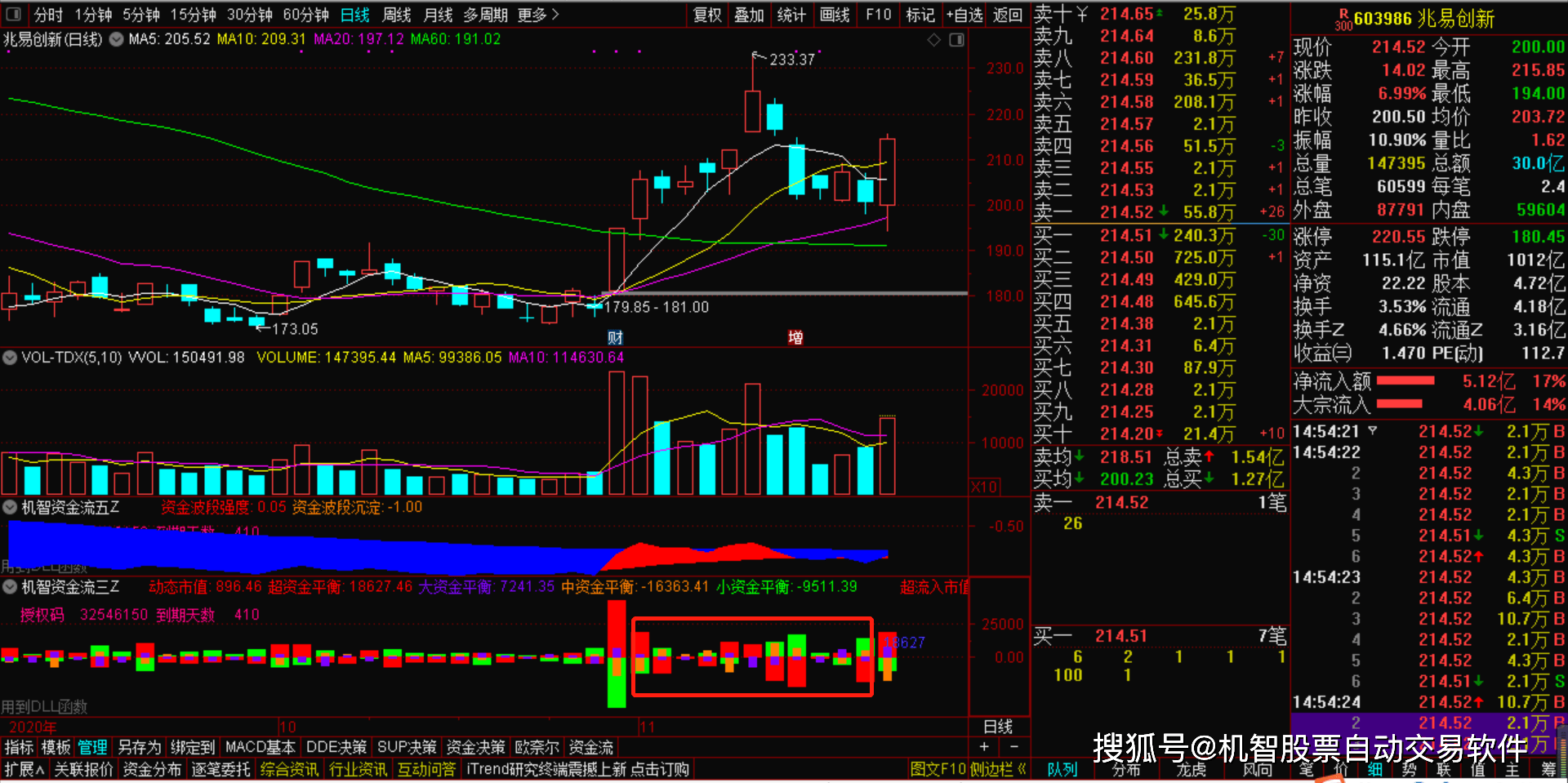Open 互动问答 tab
Image resolution: width=1568 pixels, height=783 pixels.
click(x=426, y=769)
